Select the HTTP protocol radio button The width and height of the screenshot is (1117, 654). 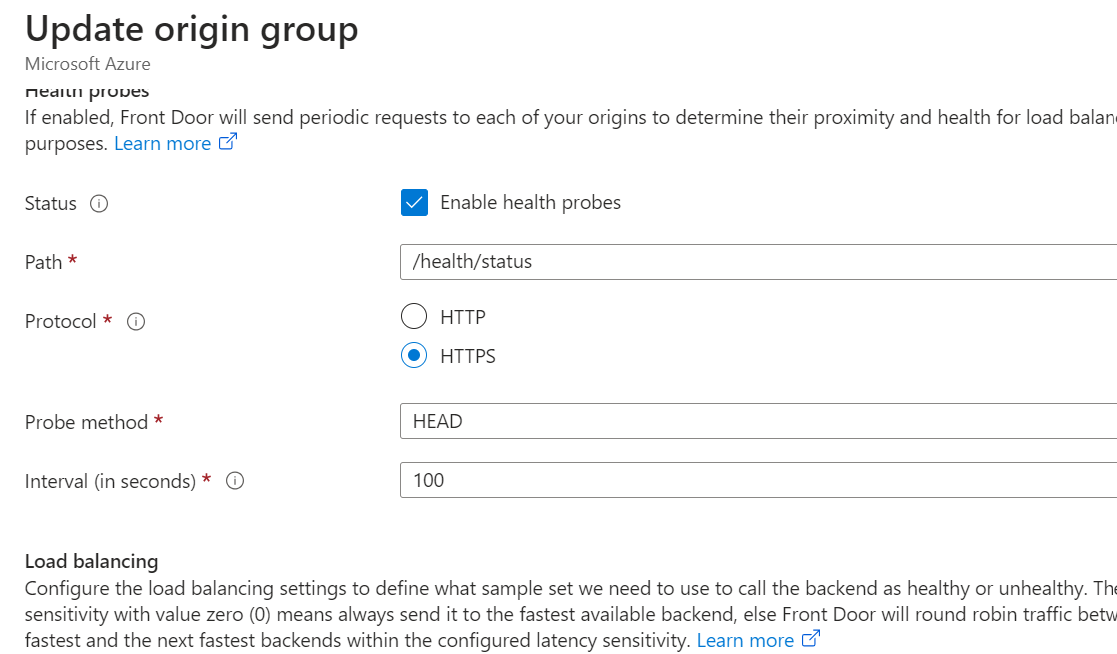[414, 316]
